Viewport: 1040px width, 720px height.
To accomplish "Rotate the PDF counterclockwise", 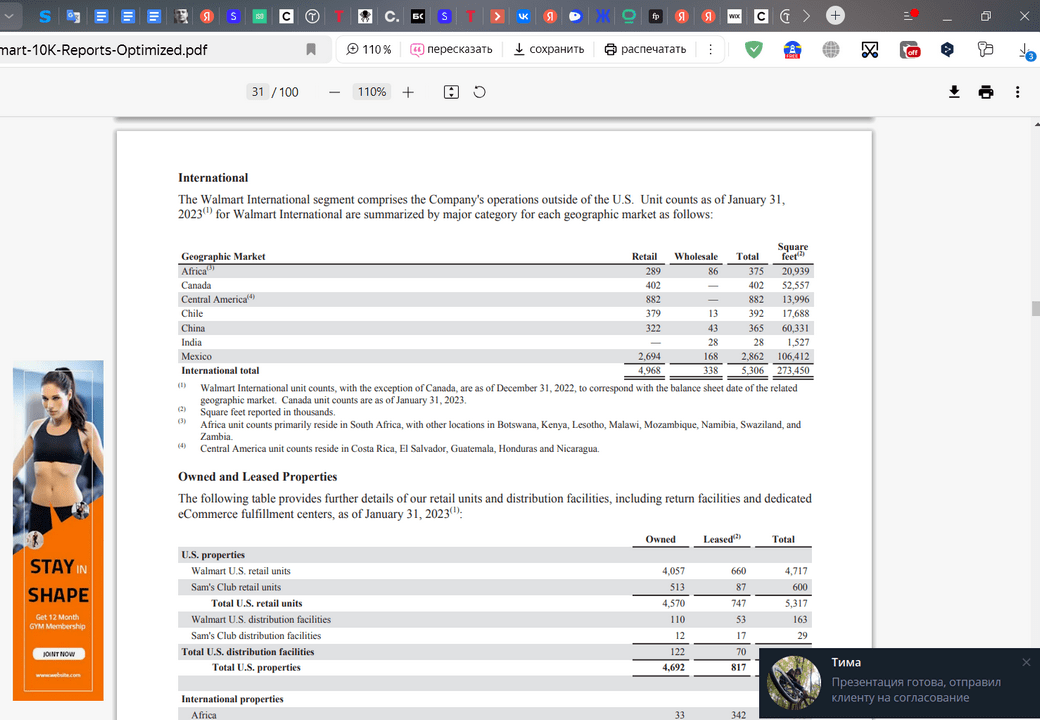I will pos(480,92).
